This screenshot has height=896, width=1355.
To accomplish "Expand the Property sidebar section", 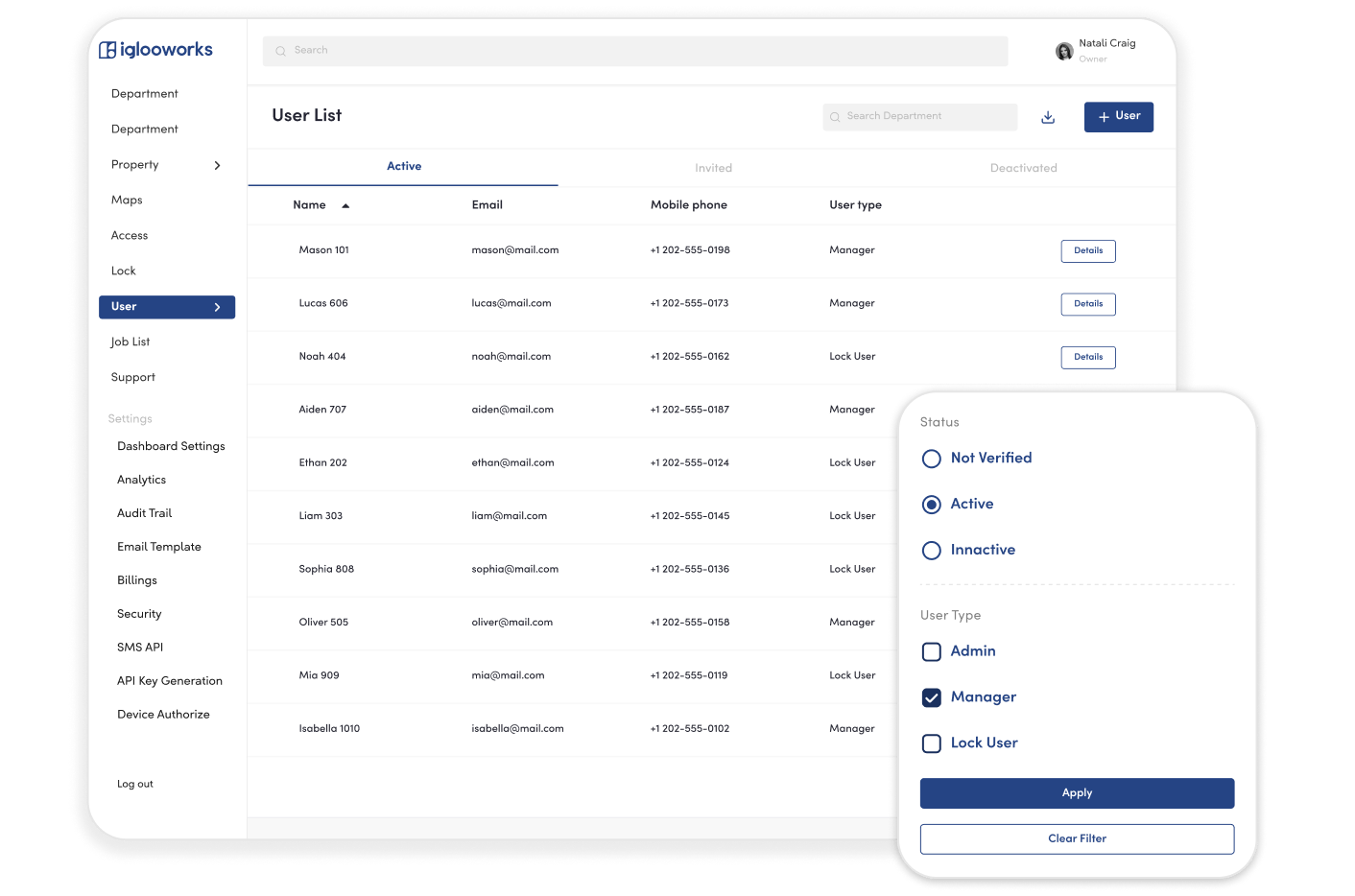I will tap(166, 164).
